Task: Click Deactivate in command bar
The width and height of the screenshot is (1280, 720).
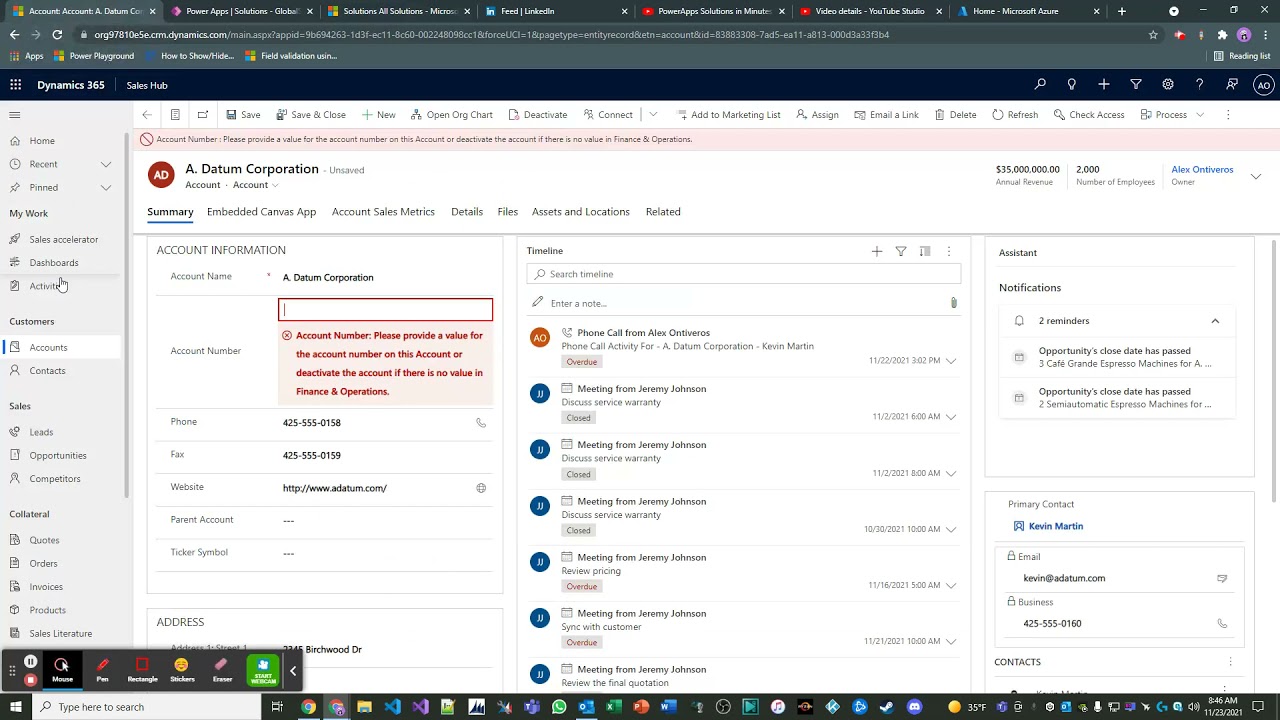Action: [536, 115]
